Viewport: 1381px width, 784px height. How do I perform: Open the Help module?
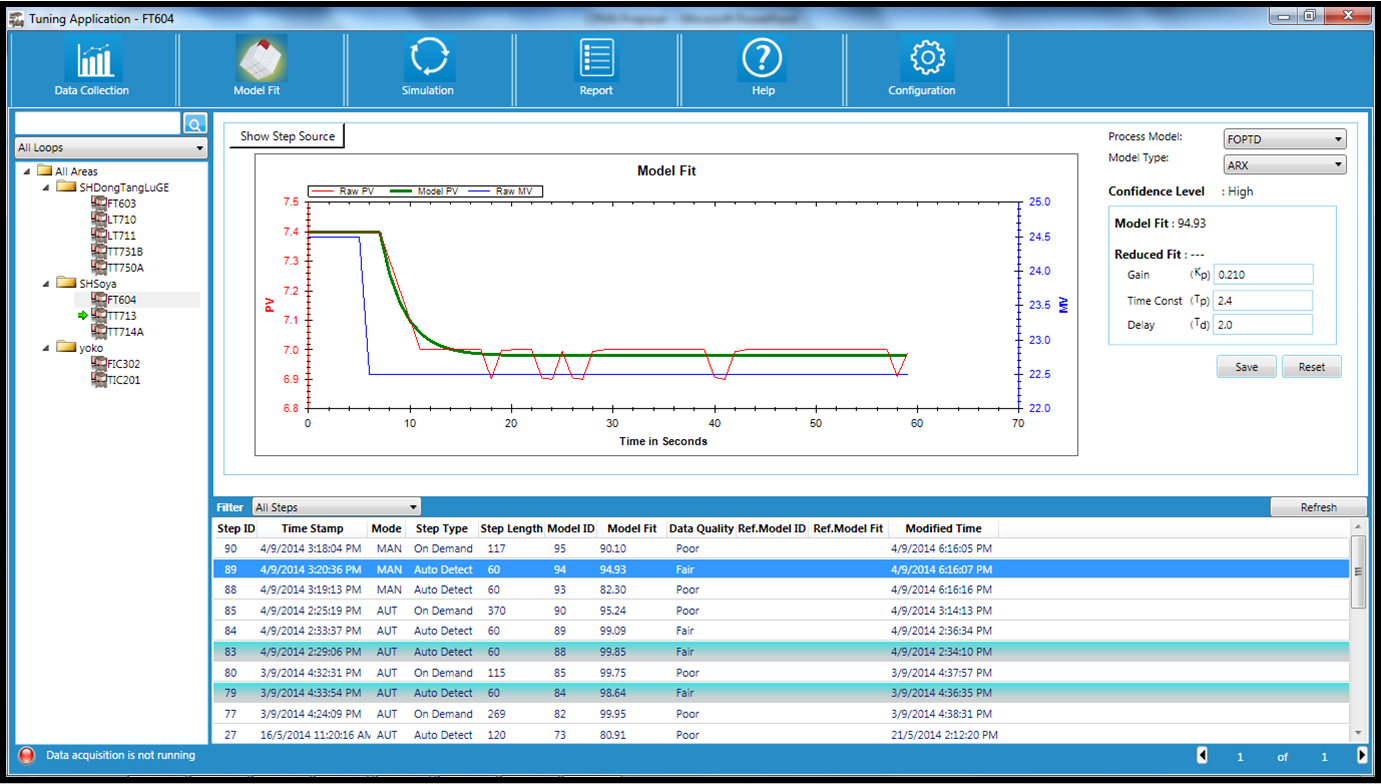point(762,67)
